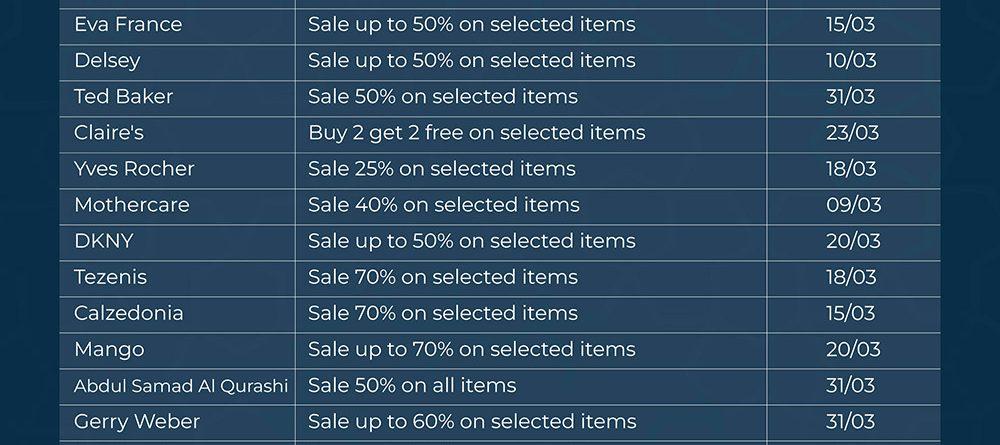Click the Ted Baker brand name
This screenshot has width=1000, height=445.
pos(123,96)
